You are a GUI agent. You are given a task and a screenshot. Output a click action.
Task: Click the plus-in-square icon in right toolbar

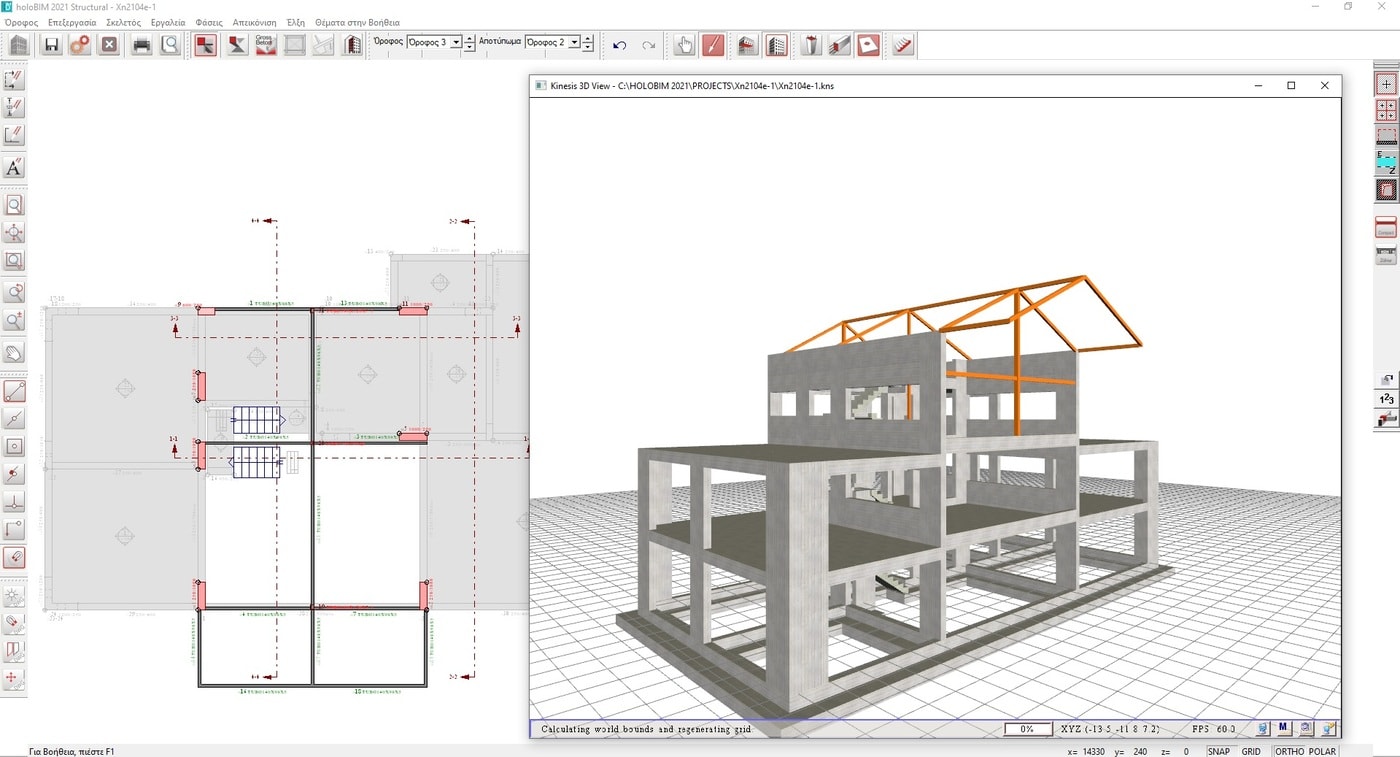[x=1386, y=85]
